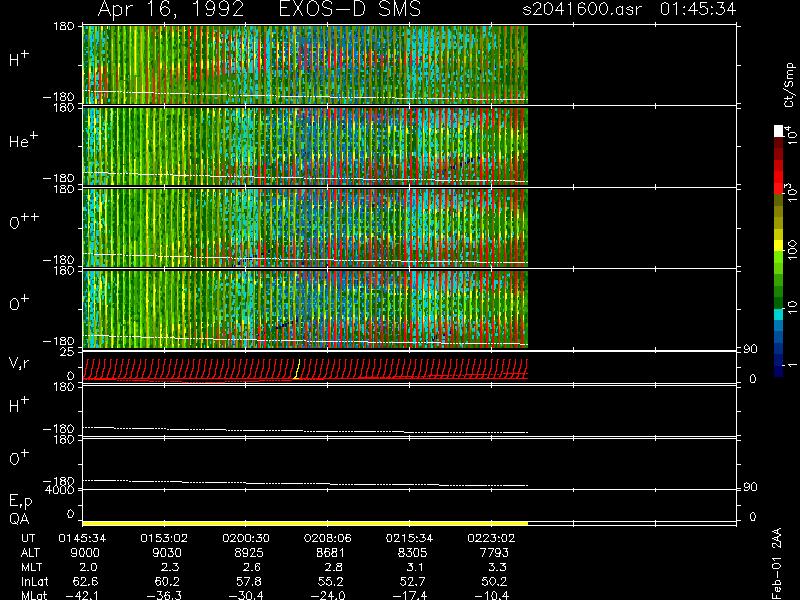This screenshot has width=800, height=600.
Task: Click the MLT value "2.8"
Action: tap(334, 567)
